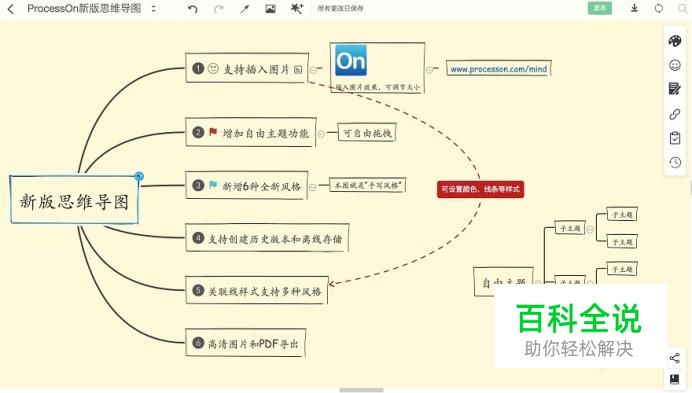Select the subtopic 本图就是"手写风格"
692x393 pixels.
click(x=368, y=185)
